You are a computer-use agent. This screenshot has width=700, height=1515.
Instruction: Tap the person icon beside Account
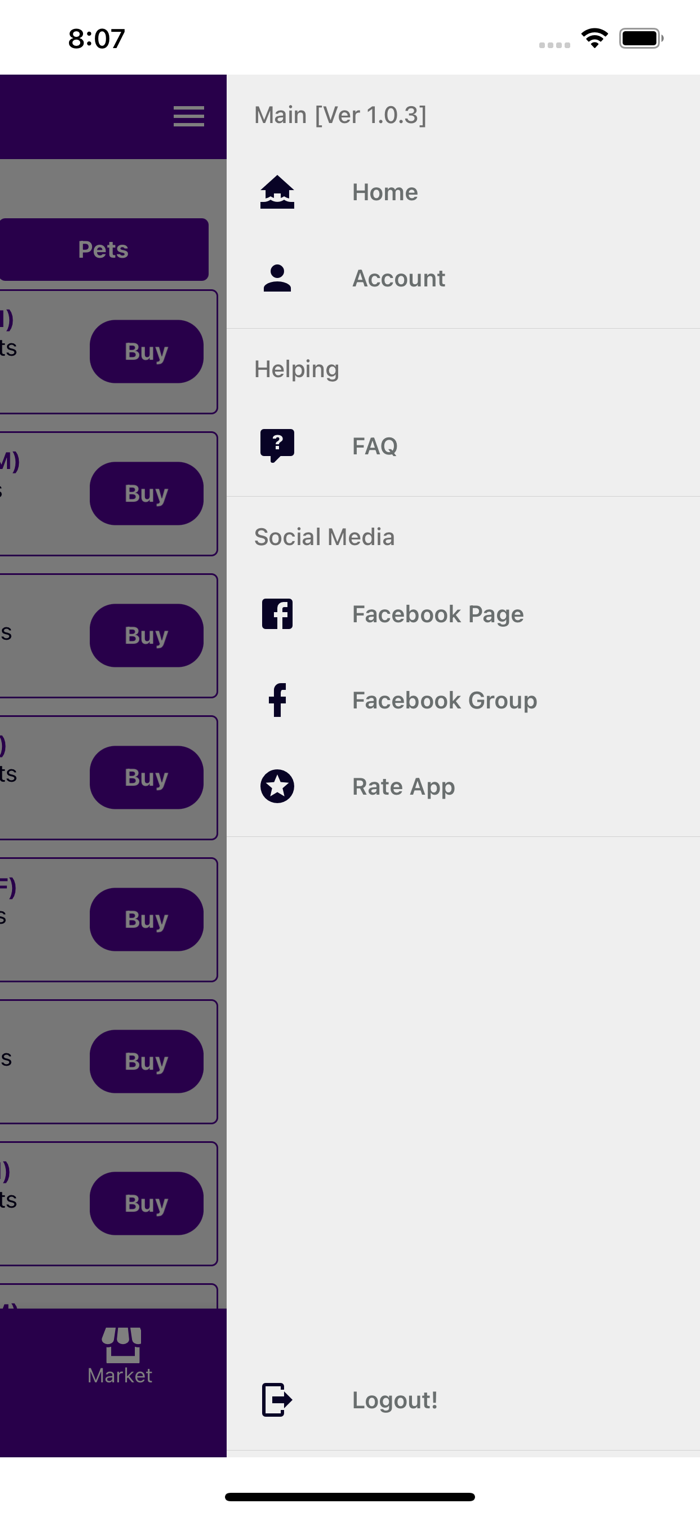tap(277, 278)
